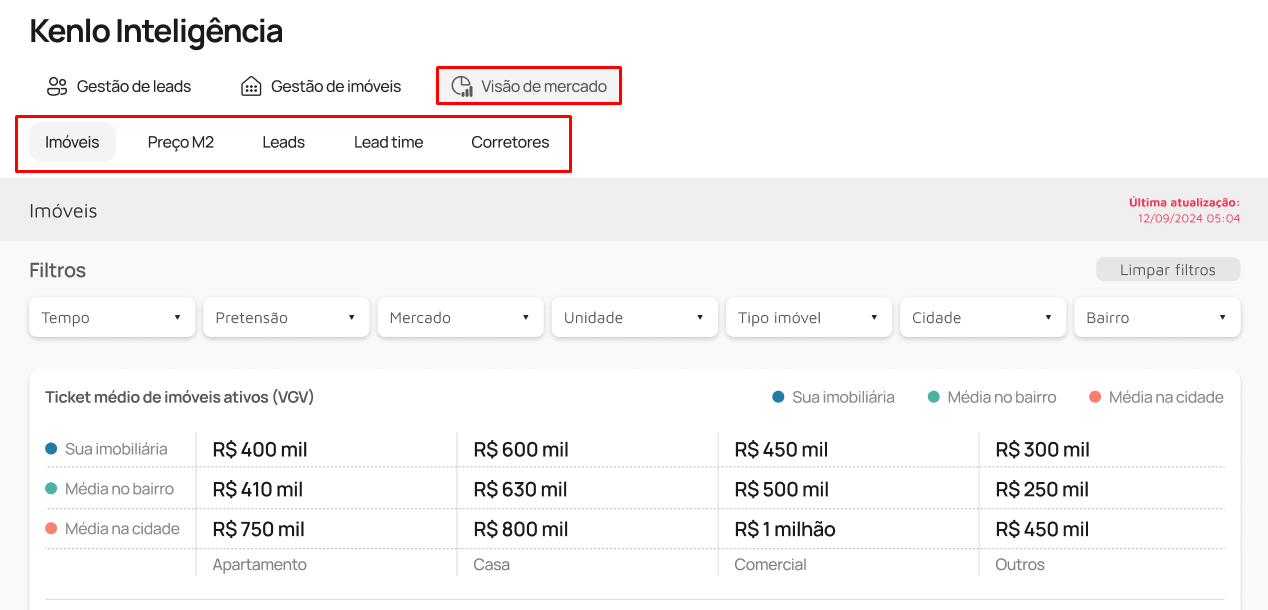The width and height of the screenshot is (1268, 610).
Task: Expand the Unidade filter dropdown
Action: point(635,317)
